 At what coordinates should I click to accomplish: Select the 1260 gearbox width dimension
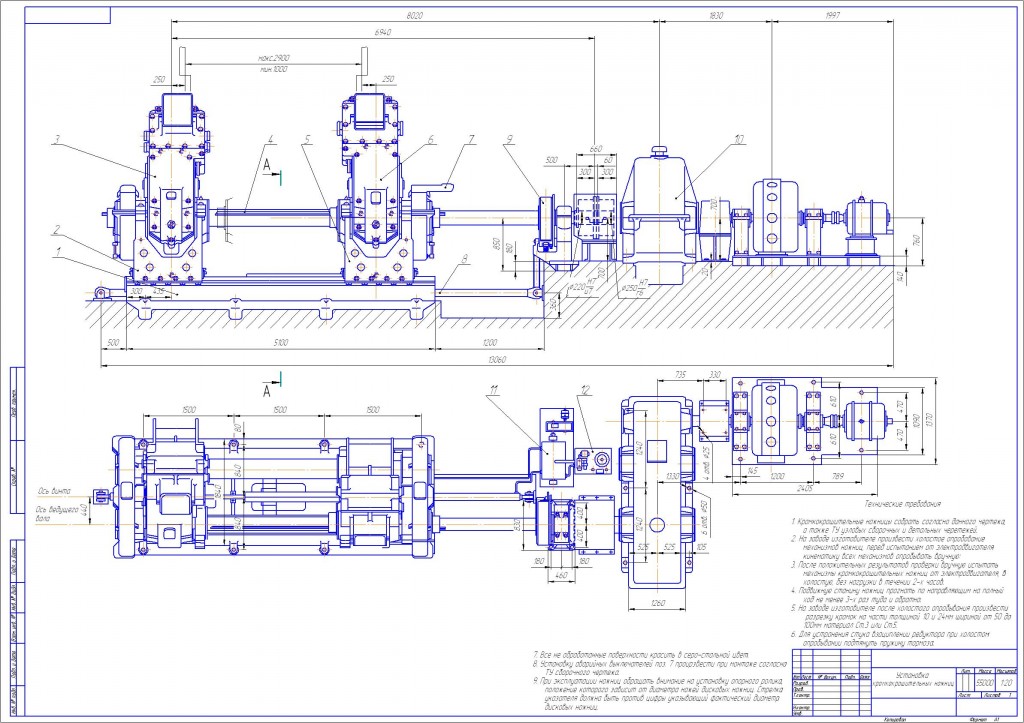pyautogui.click(x=658, y=603)
